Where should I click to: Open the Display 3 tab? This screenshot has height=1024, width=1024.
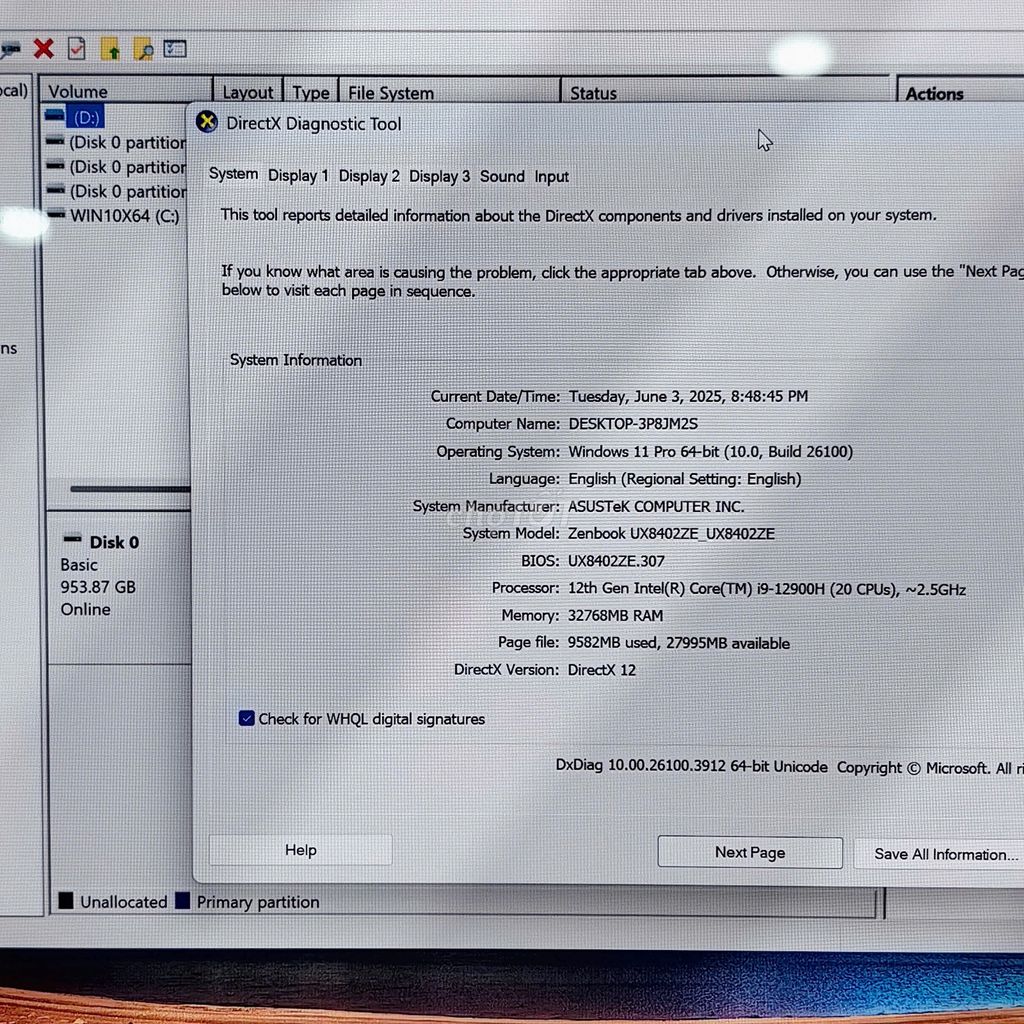click(x=440, y=176)
